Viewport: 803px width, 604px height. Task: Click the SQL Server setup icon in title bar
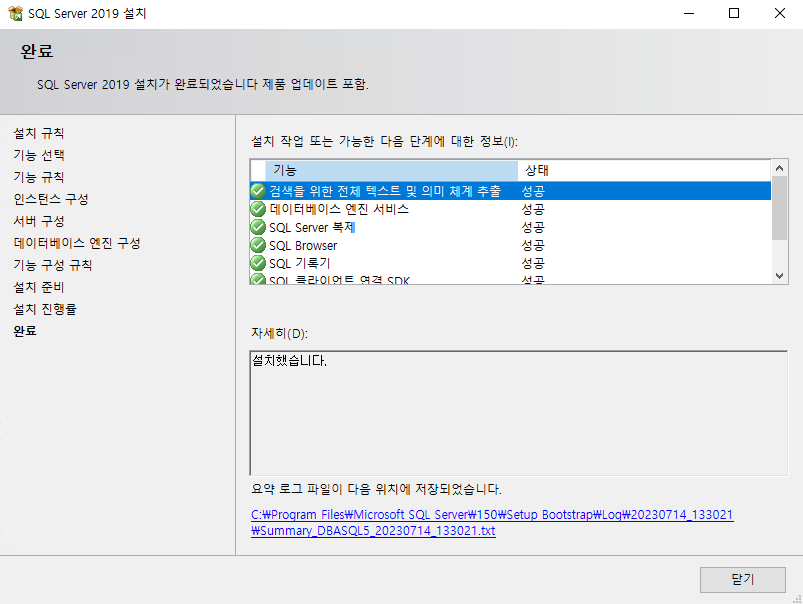(x=15, y=13)
